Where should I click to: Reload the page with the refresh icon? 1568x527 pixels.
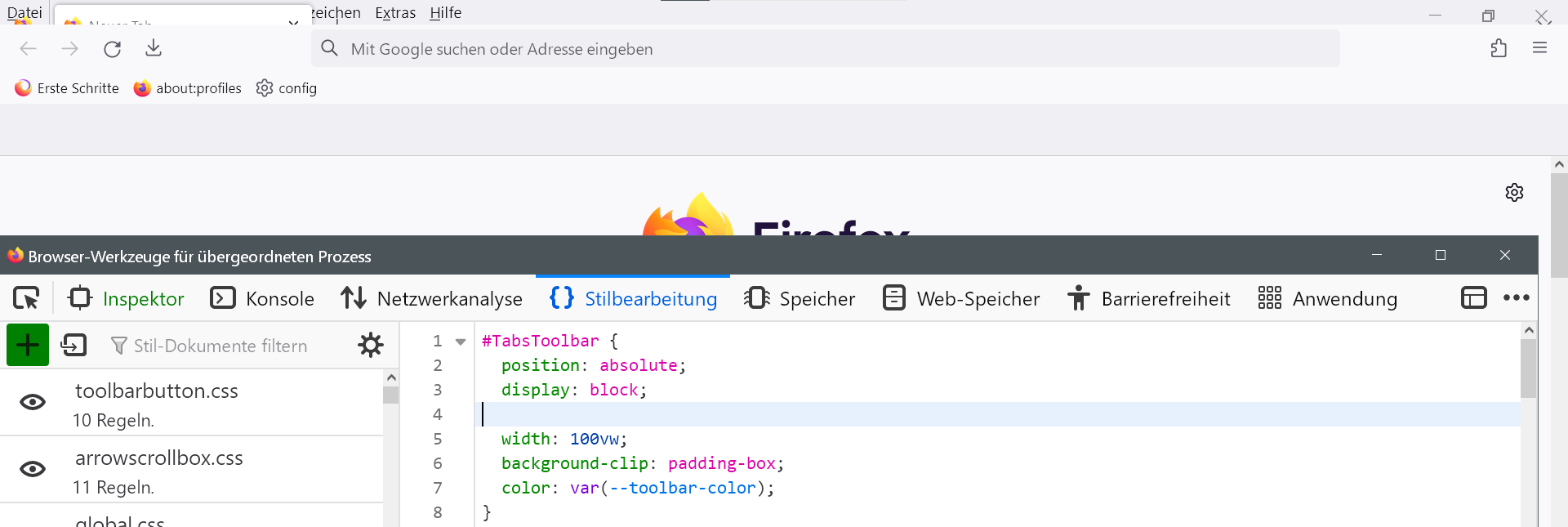(113, 49)
